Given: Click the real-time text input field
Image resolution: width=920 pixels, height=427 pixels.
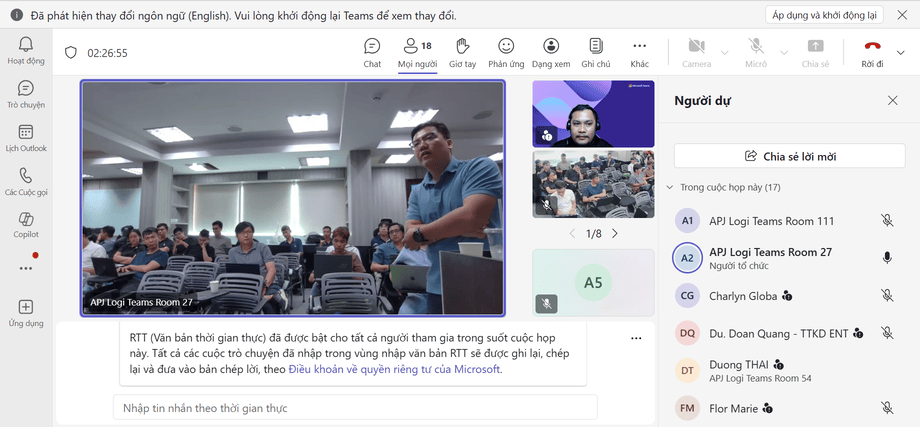Looking at the screenshot, I should 355,408.
